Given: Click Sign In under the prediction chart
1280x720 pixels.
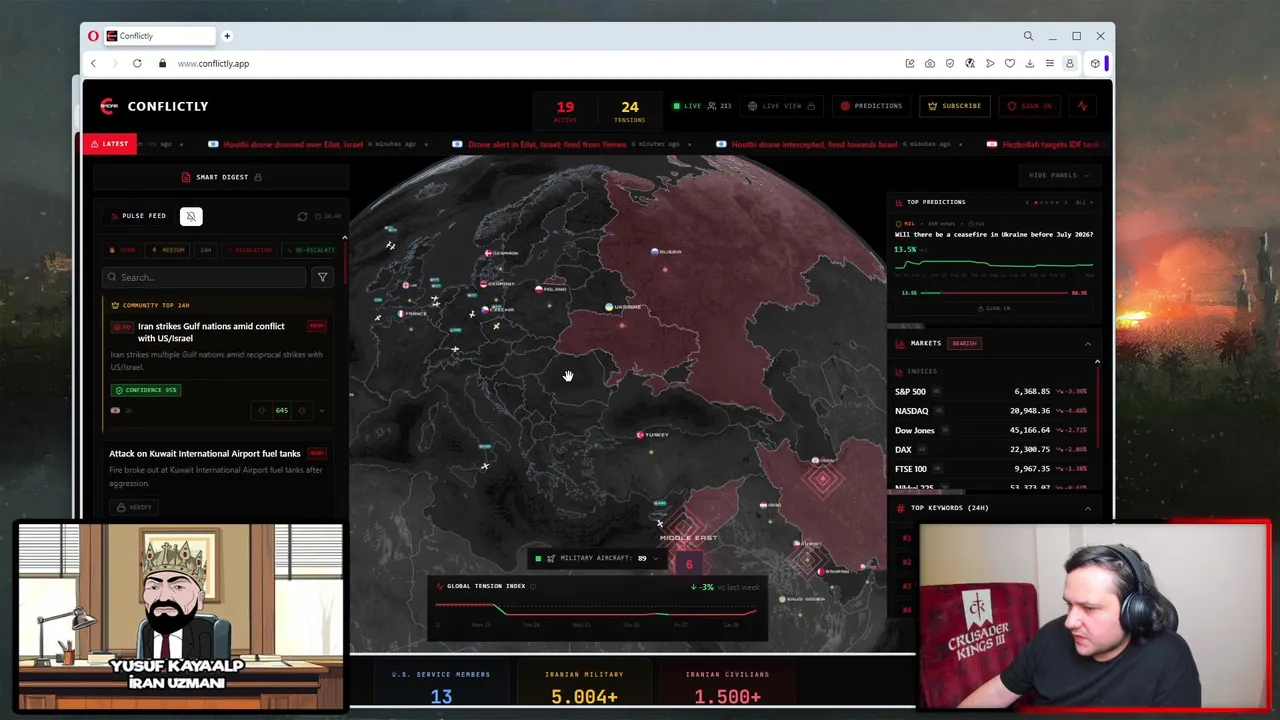Looking at the screenshot, I should [x=994, y=308].
